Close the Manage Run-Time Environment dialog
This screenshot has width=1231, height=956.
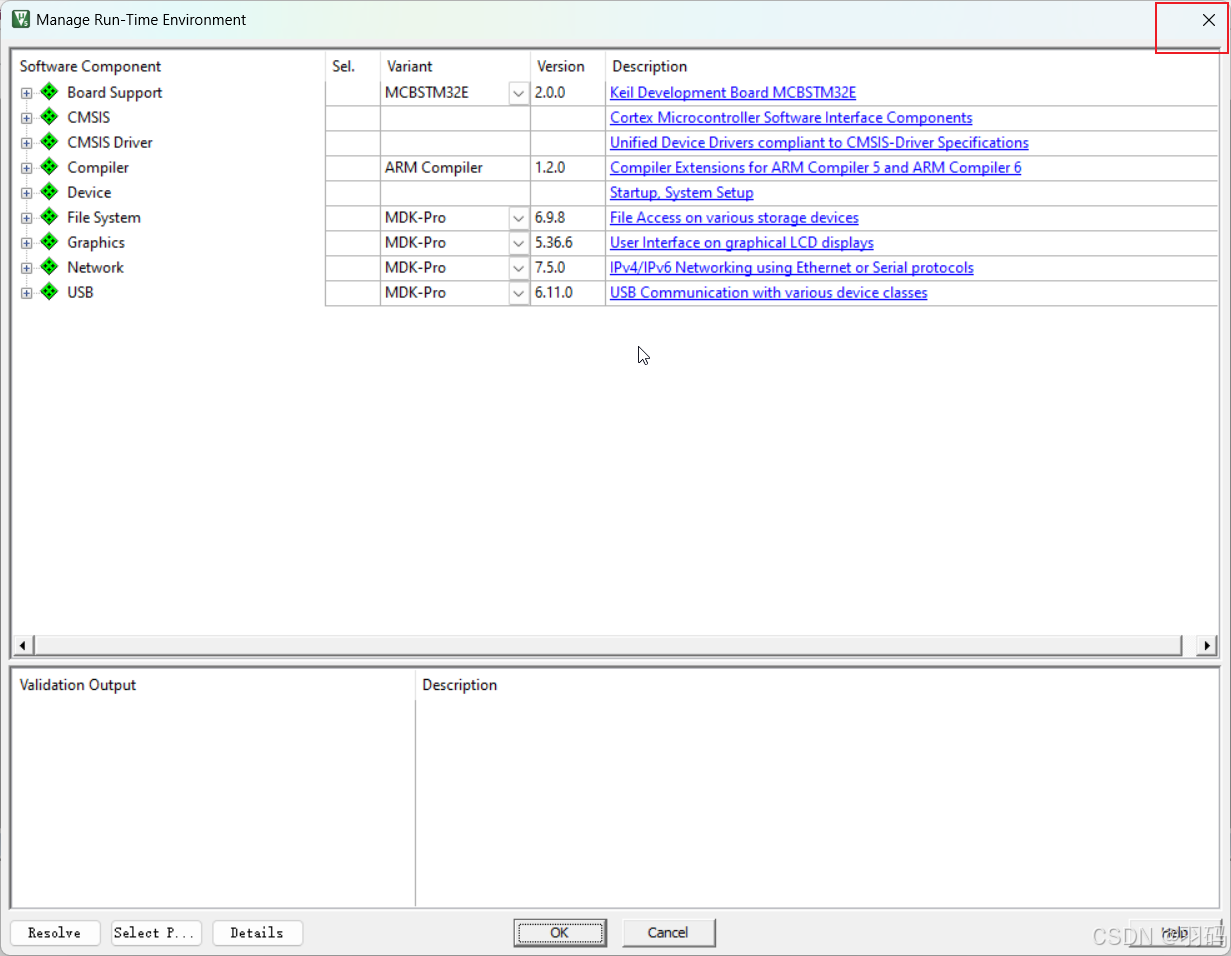1208,20
